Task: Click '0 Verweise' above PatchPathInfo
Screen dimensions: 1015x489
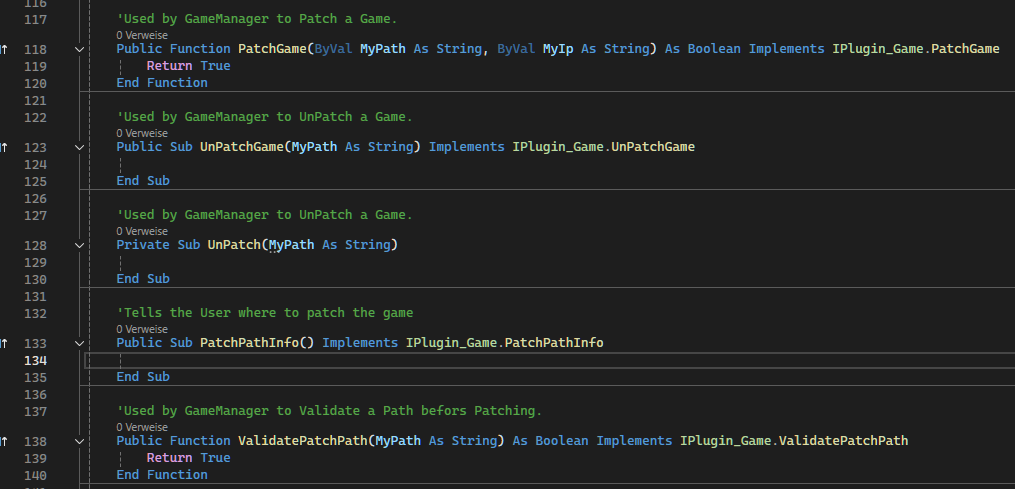Action: [142, 329]
